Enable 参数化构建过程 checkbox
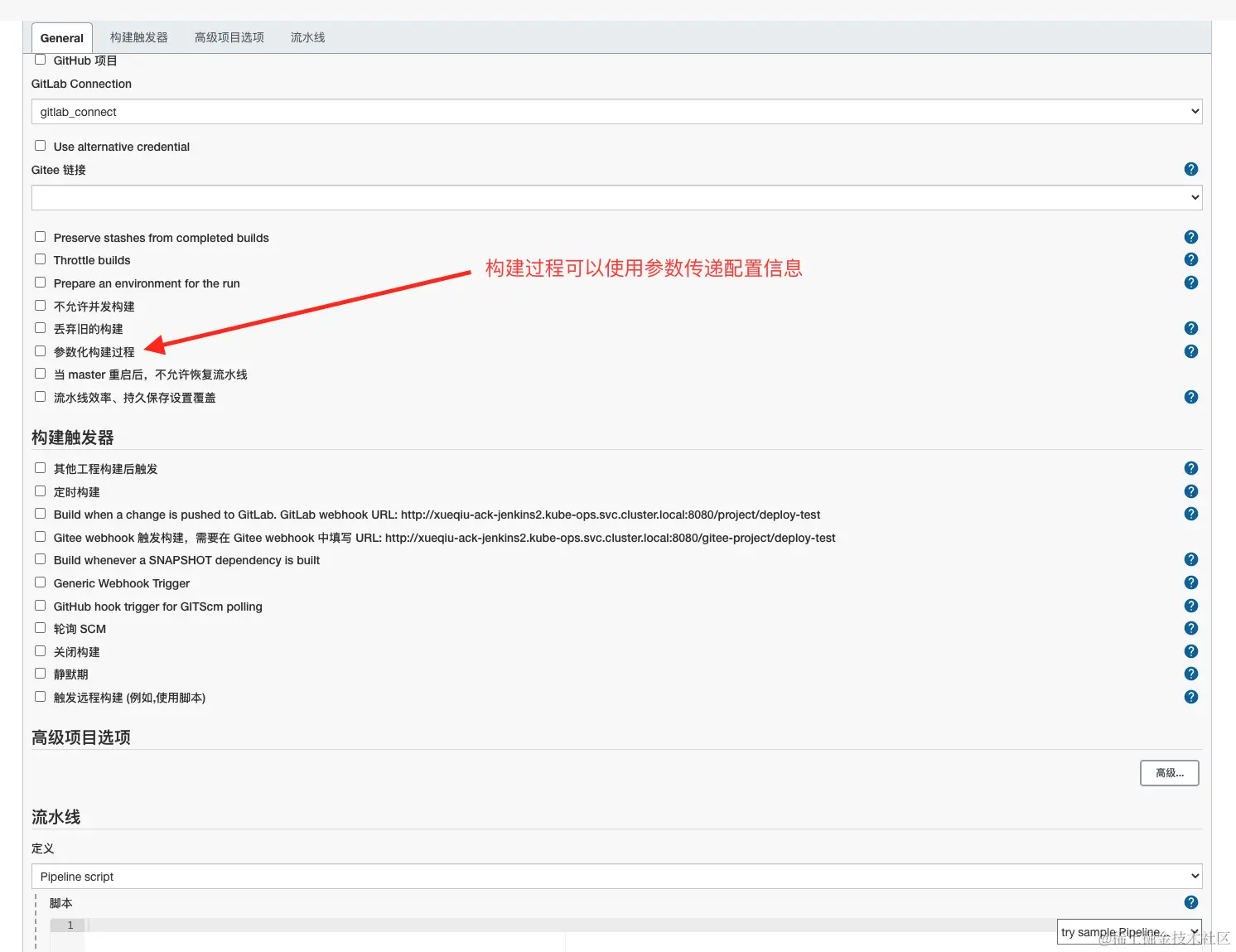 (x=40, y=351)
